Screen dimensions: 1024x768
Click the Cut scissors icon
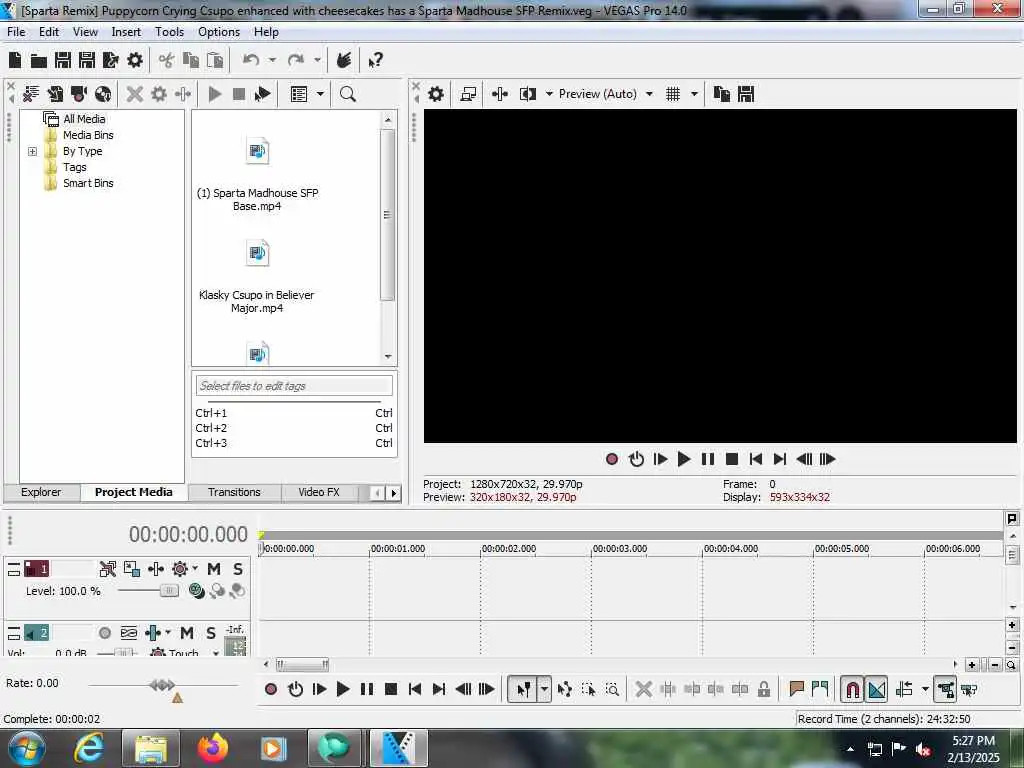[x=166, y=60]
